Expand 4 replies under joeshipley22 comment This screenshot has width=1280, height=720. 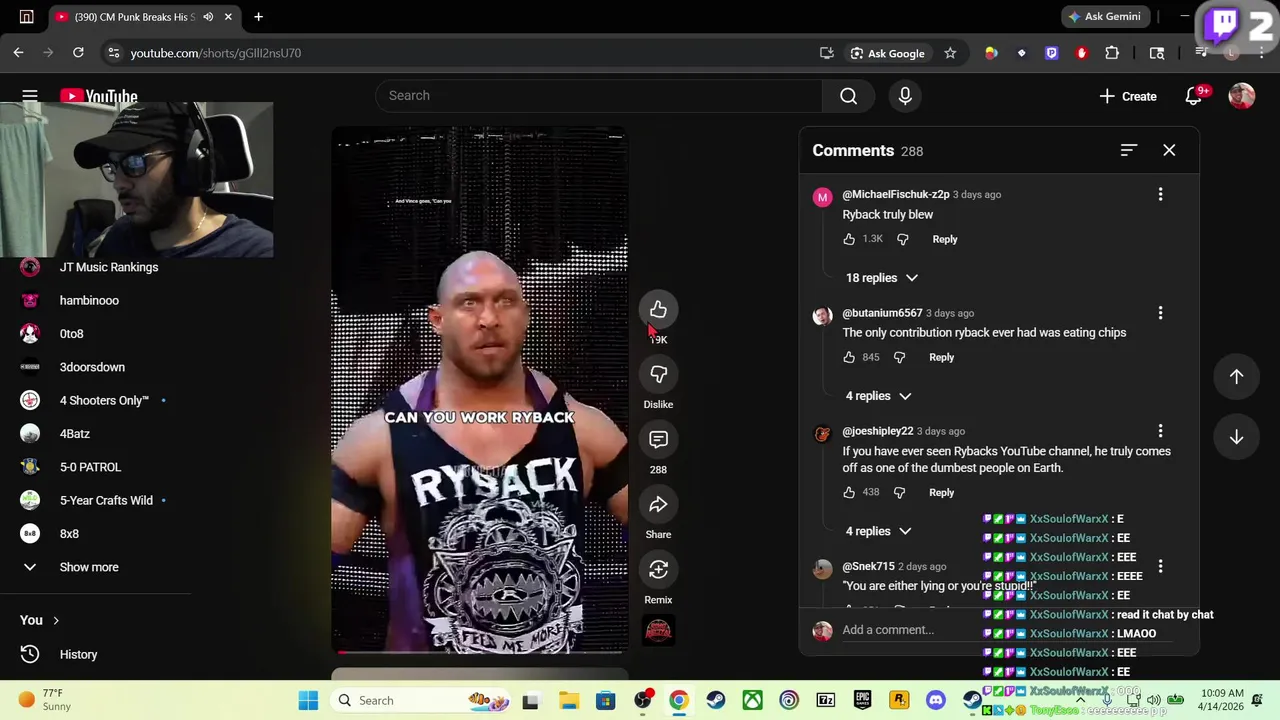pyautogui.click(x=878, y=531)
